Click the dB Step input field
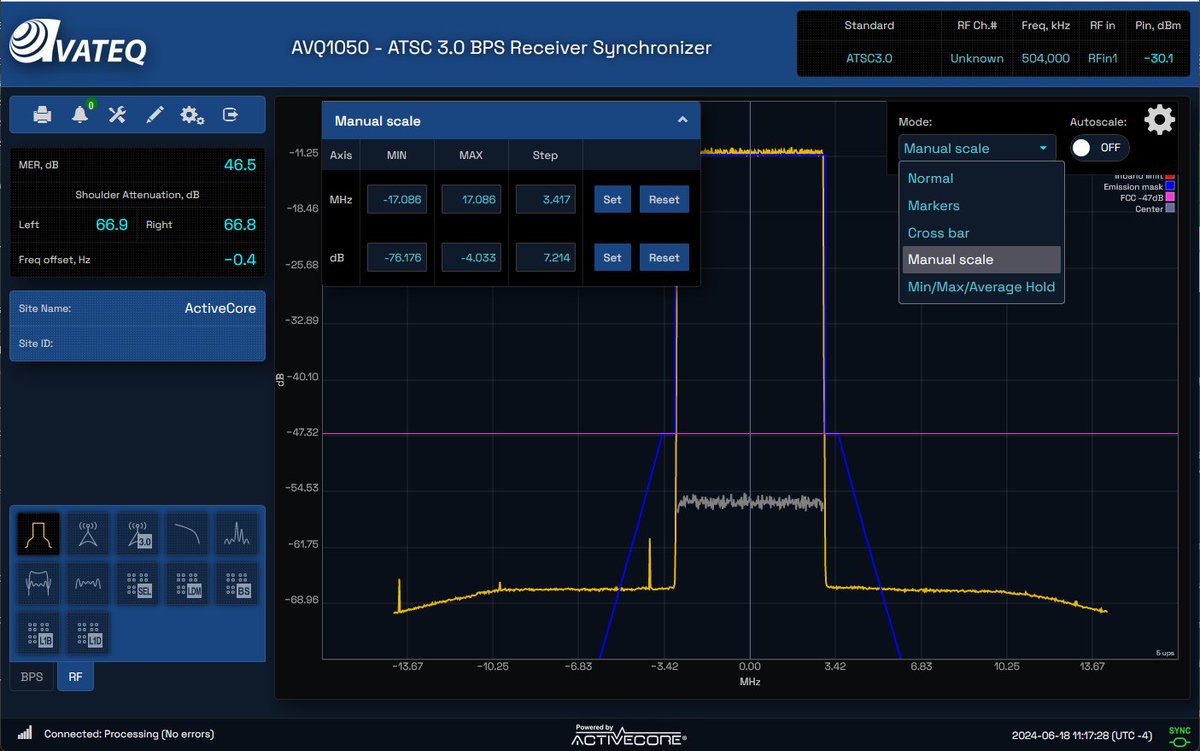The image size is (1200, 751). click(545, 258)
